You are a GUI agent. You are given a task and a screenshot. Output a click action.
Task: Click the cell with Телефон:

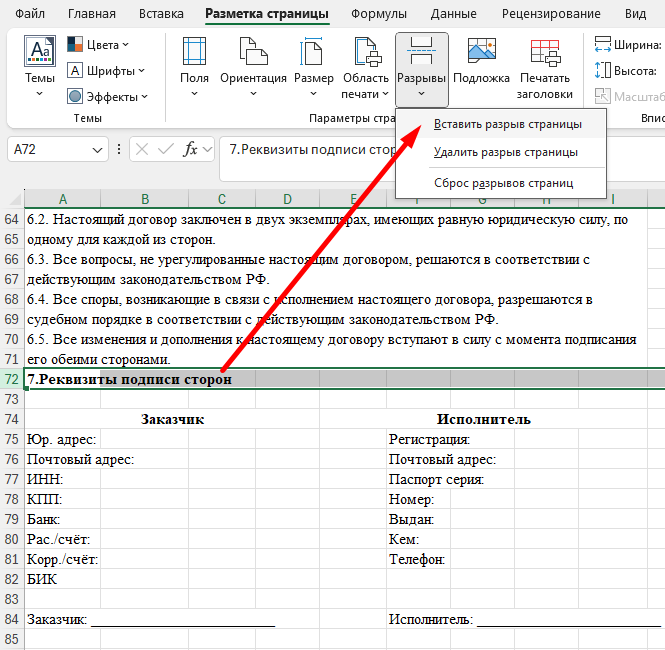tap(419, 559)
